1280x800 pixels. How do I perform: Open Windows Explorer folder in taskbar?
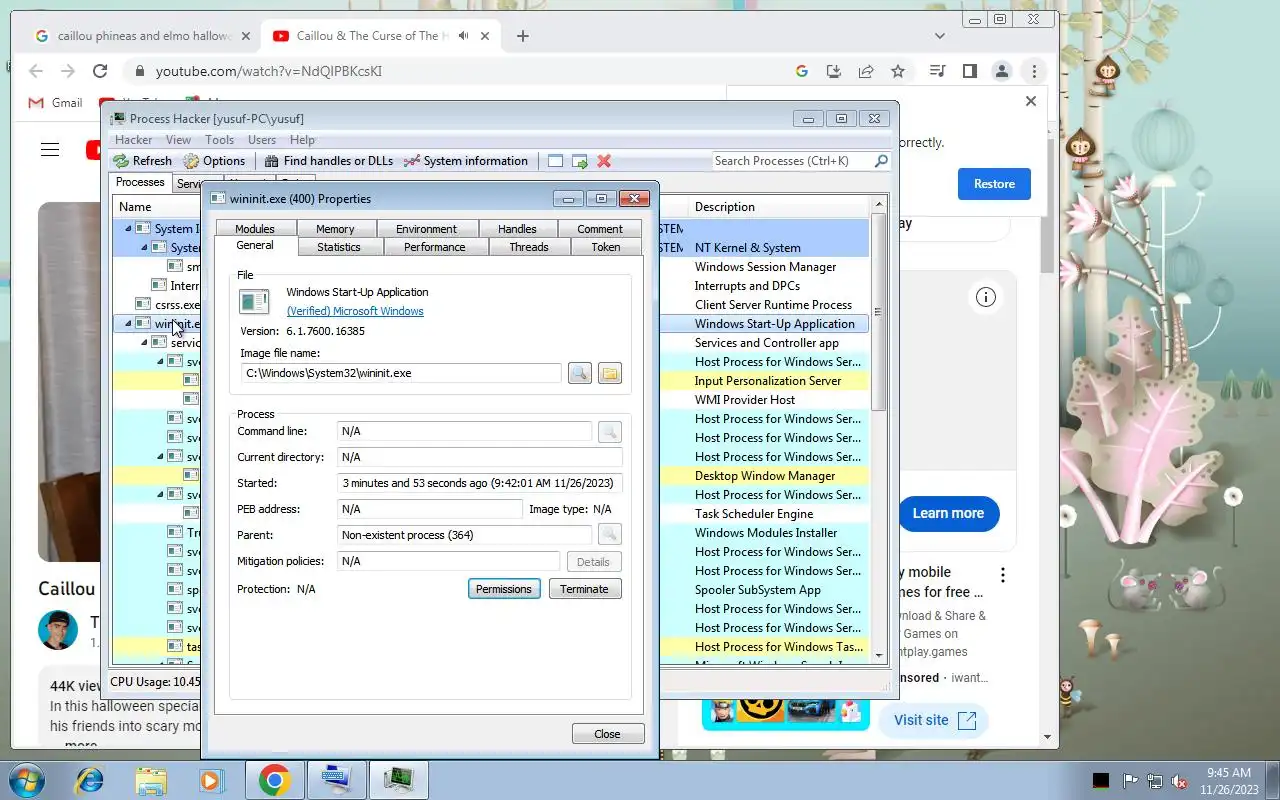point(151,780)
